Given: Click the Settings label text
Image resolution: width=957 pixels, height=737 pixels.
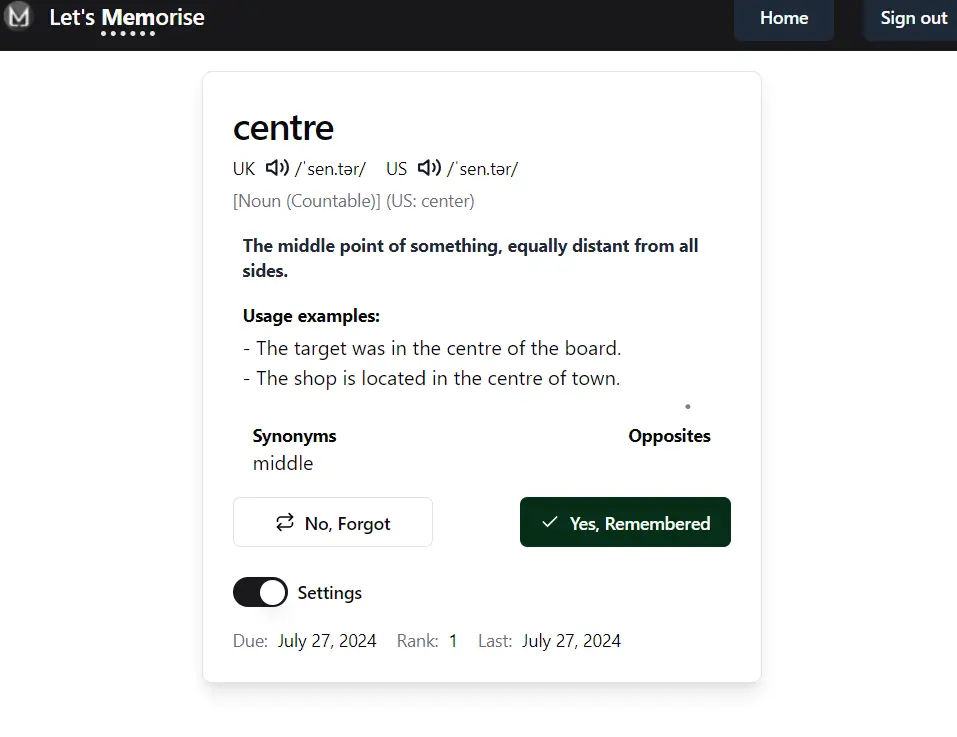Looking at the screenshot, I should click(330, 592).
